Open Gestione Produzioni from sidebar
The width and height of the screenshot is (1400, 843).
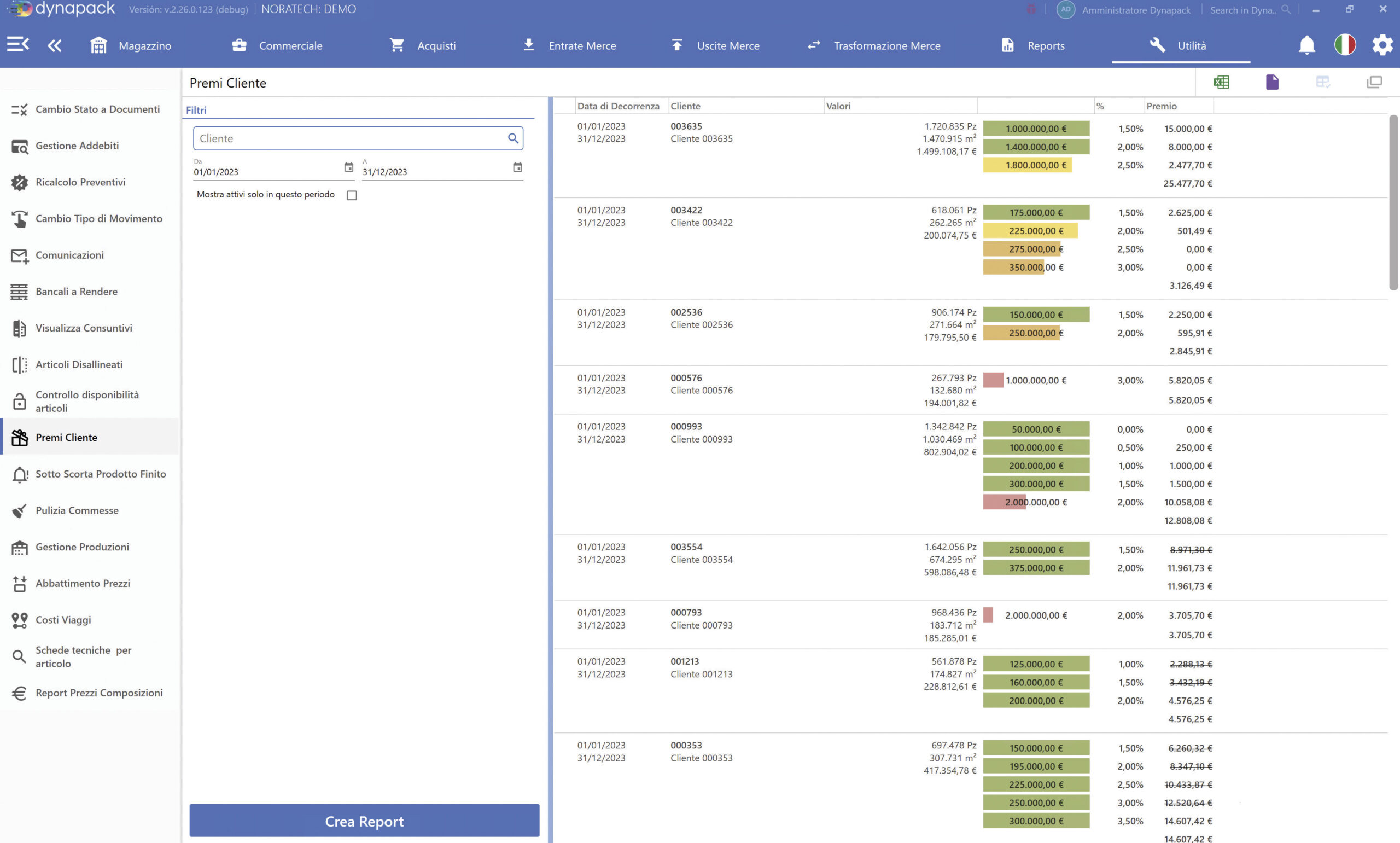pos(90,547)
